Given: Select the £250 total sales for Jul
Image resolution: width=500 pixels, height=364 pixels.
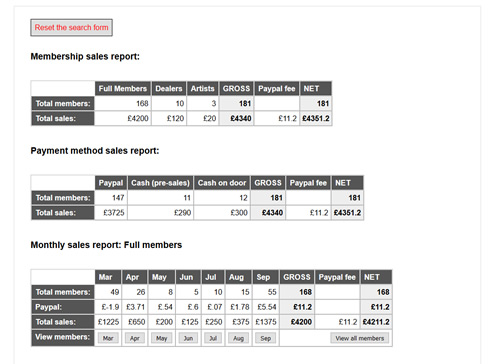Looking at the screenshot, I should 213,322.
